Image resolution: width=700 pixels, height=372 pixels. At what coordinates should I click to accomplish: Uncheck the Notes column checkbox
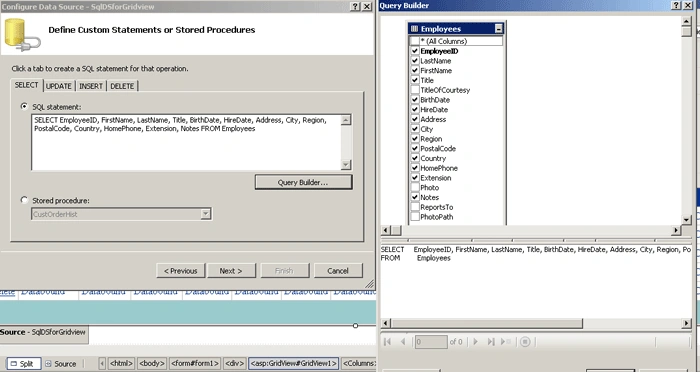tap(415, 197)
